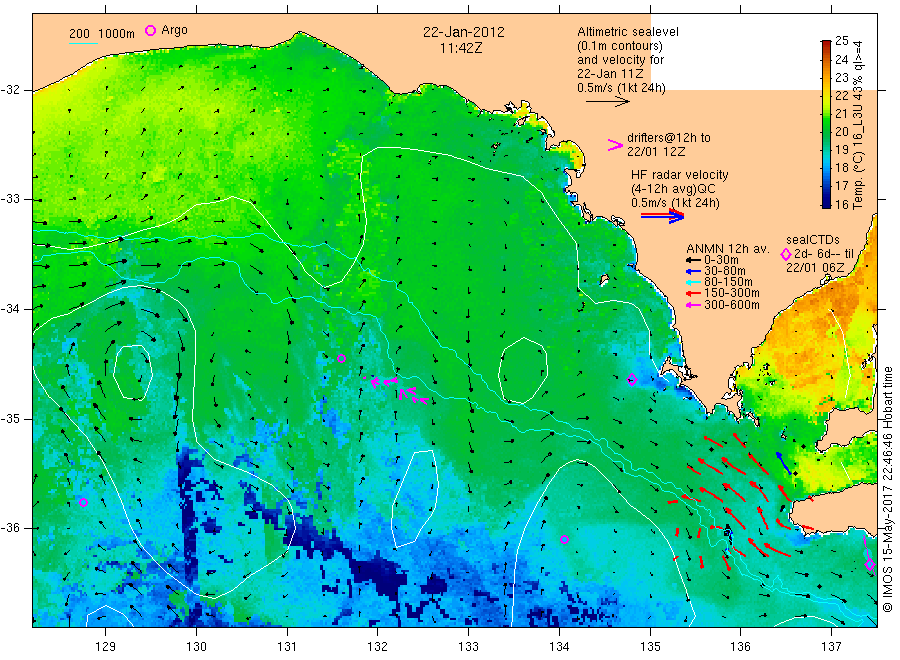The image size is (900, 660).
Task: Click the latitude label -36
Action: tap(10, 528)
